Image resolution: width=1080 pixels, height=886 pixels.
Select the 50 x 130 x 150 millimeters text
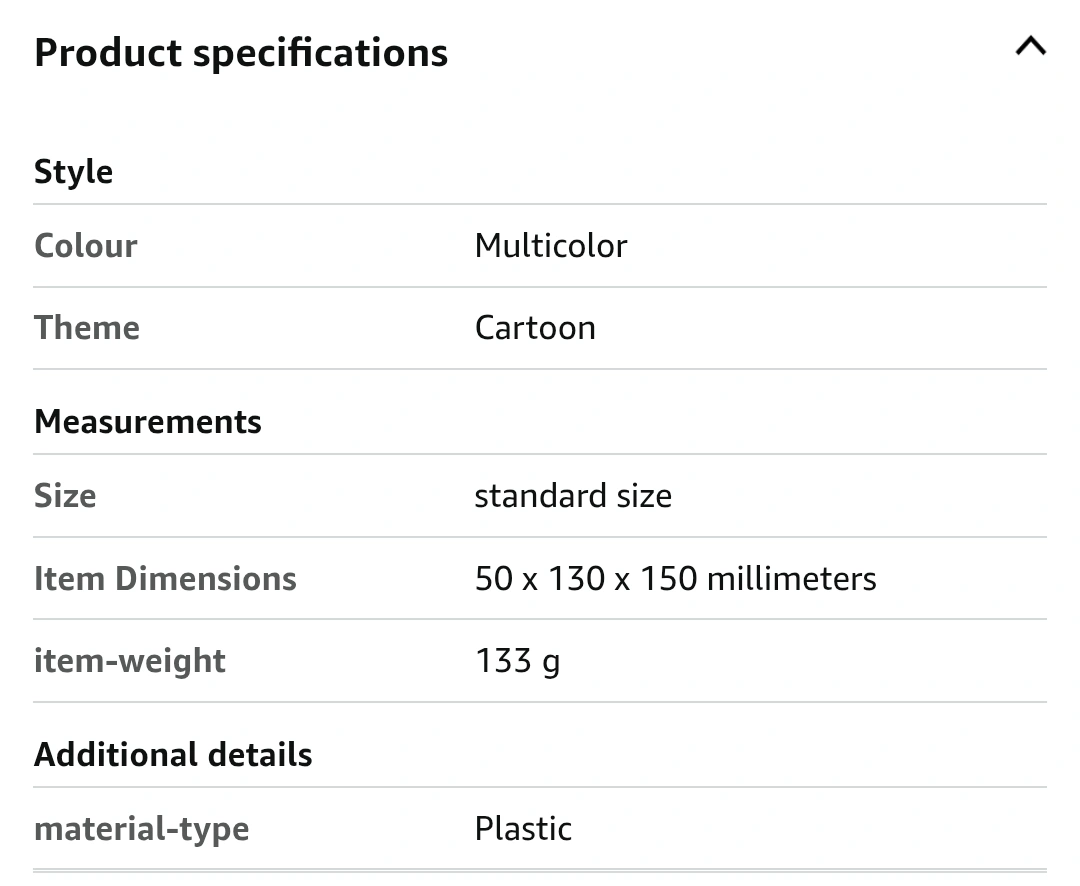[x=676, y=578]
